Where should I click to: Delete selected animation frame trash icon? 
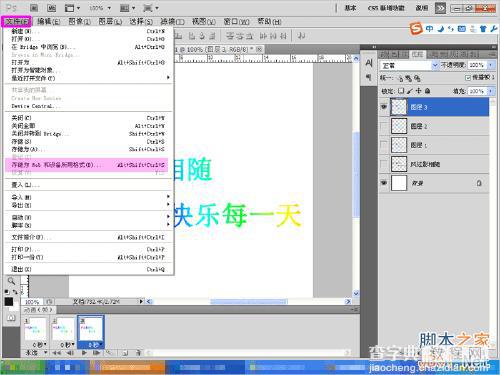click(x=138, y=352)
